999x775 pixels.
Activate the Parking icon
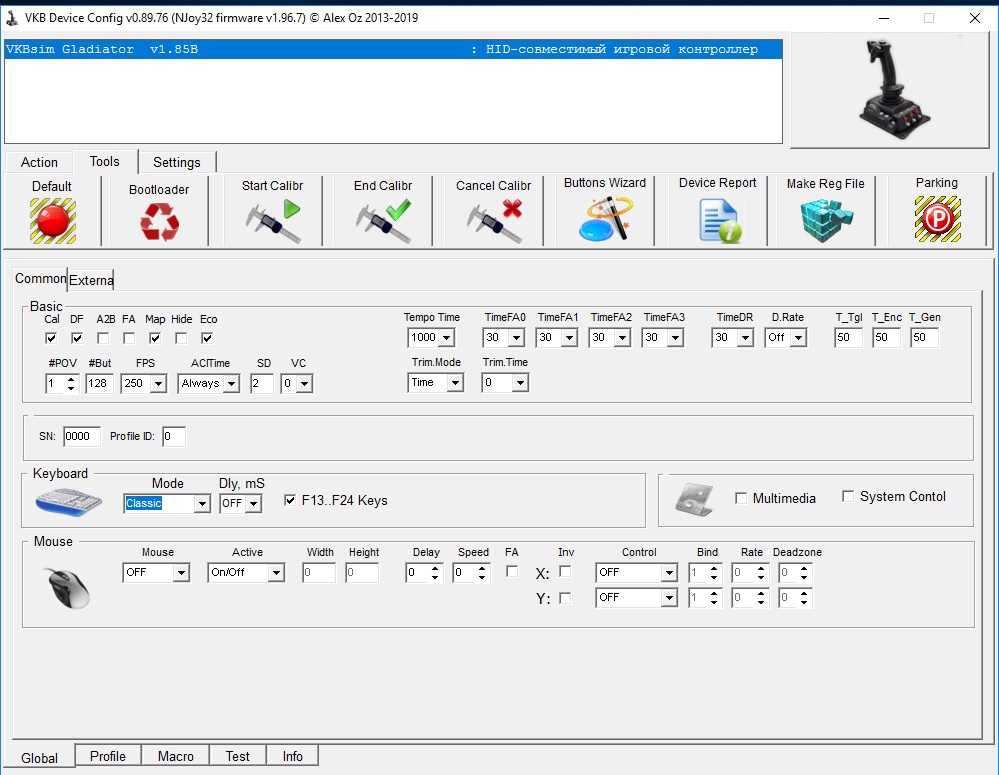tap(937, 219)
